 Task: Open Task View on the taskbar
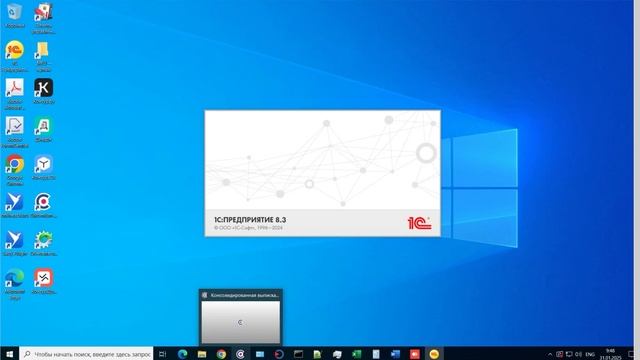tap(162, 354)
